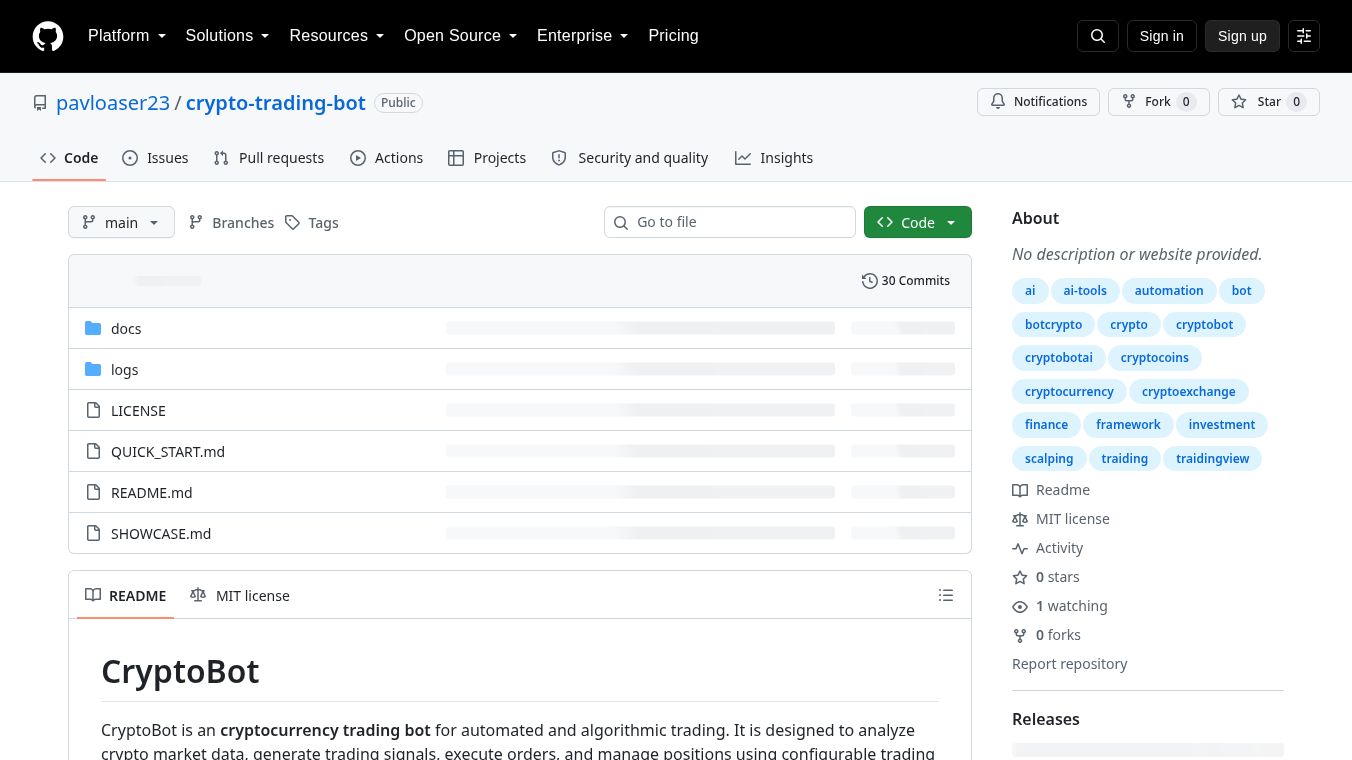This screenshot has height=760, width=1352.
Task: Select the ai-tools topic tag
Action: [1085, 291]
